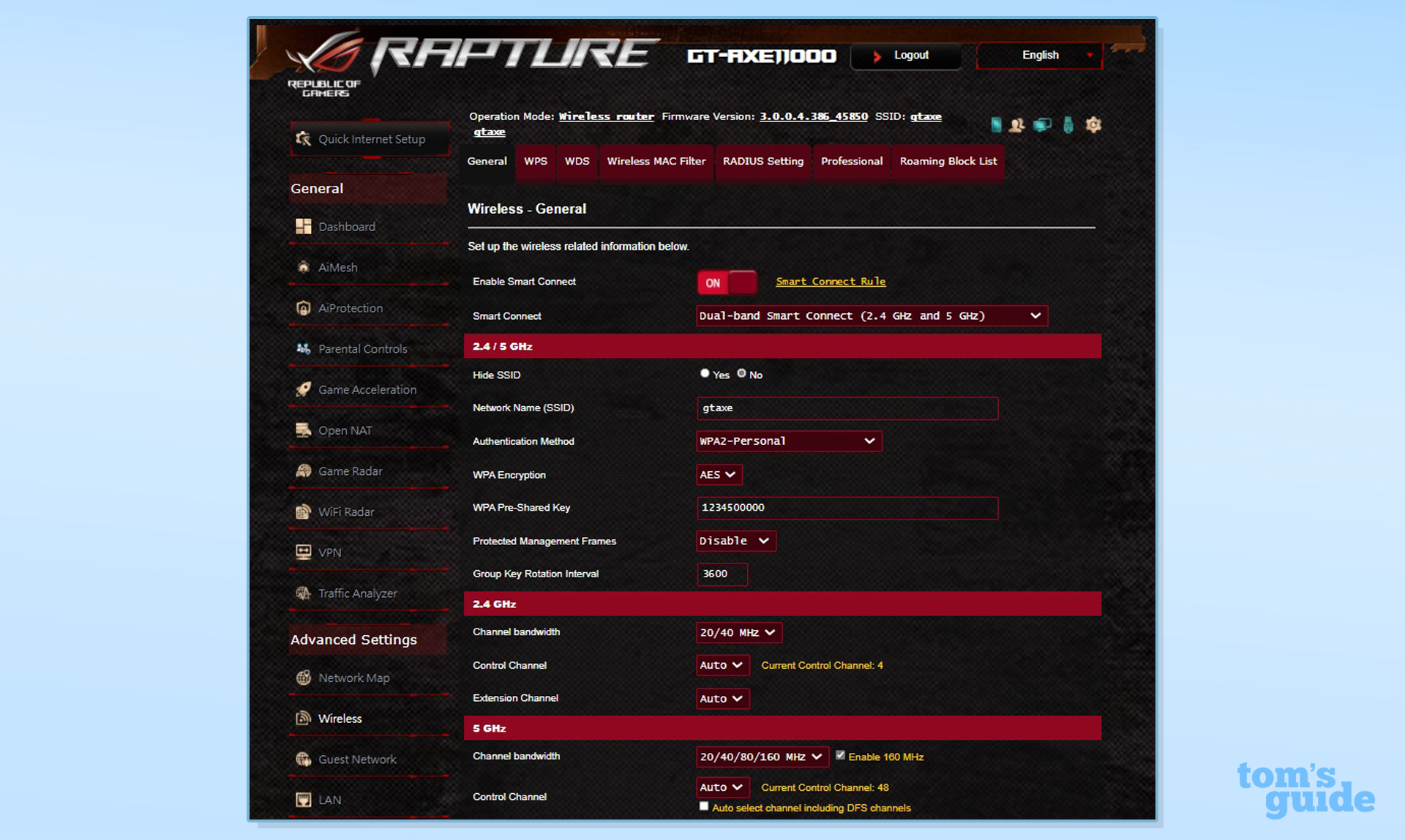Viewport: 1405px width, 840px height.
Task: Open the English language dropdown
Action: [1040, 56]
